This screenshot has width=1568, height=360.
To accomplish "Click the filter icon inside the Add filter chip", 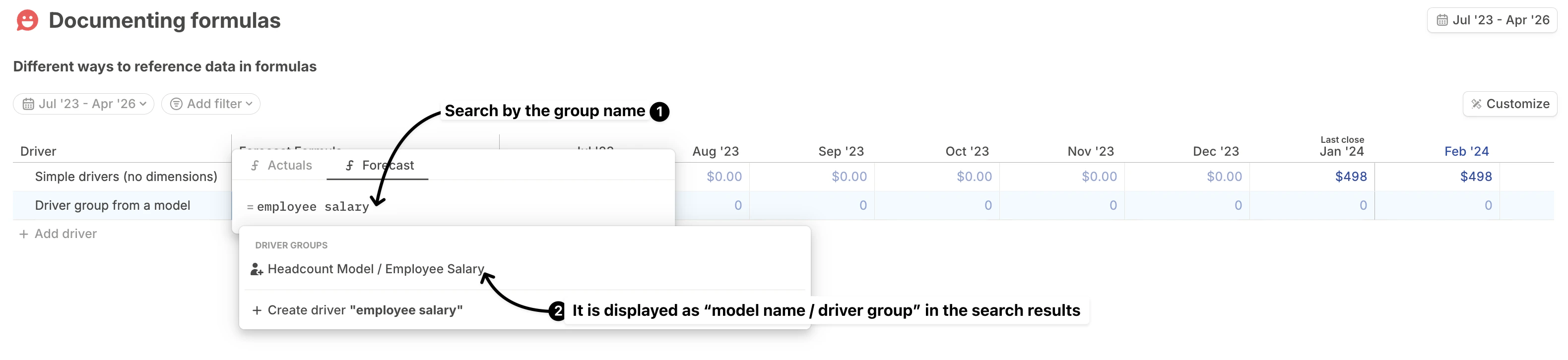I will (176, 103).
